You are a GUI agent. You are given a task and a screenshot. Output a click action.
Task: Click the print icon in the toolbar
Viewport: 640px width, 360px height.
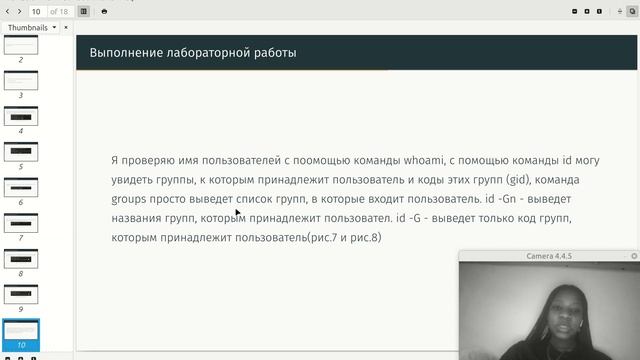coord(104,11)
